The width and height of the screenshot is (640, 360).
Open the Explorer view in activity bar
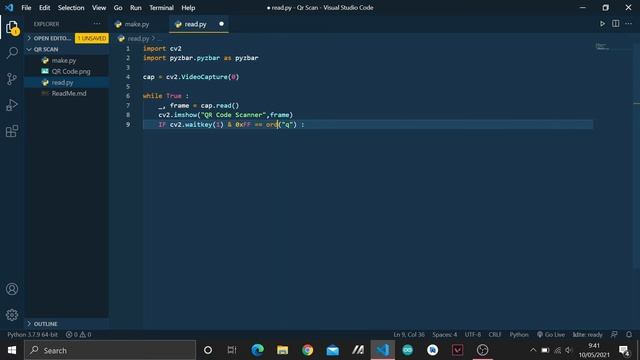coord(12,28)
